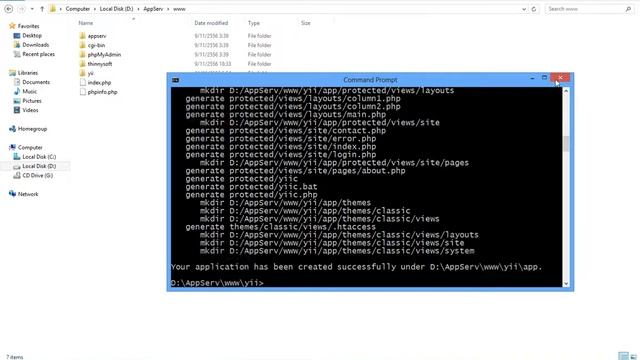640x360 pixels.
Task: Click the search magnifier icon
Action: pyautogui.click(x=628, y=9)
